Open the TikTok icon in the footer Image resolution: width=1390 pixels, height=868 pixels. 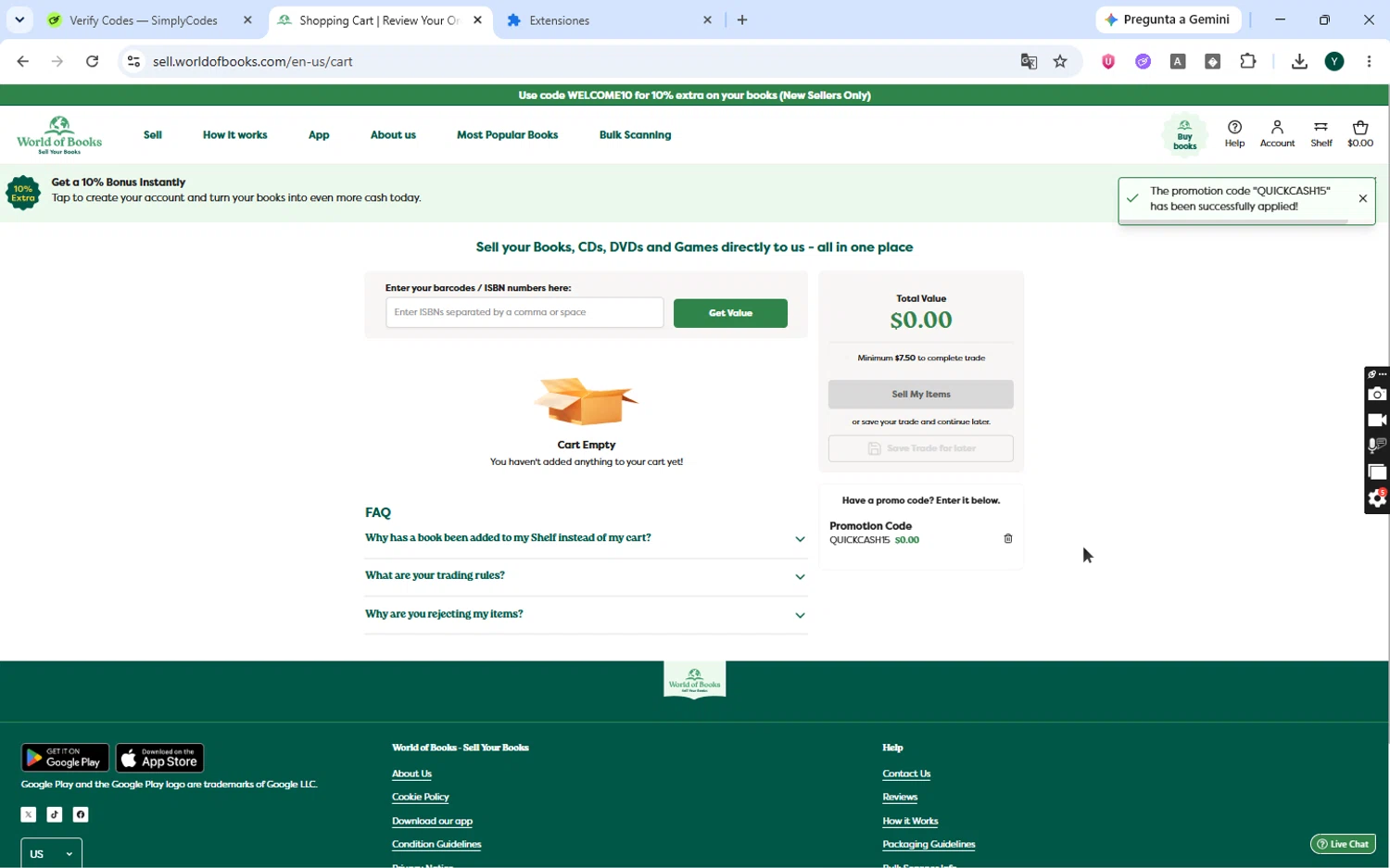pyautogui.click(x=55, y=814)
